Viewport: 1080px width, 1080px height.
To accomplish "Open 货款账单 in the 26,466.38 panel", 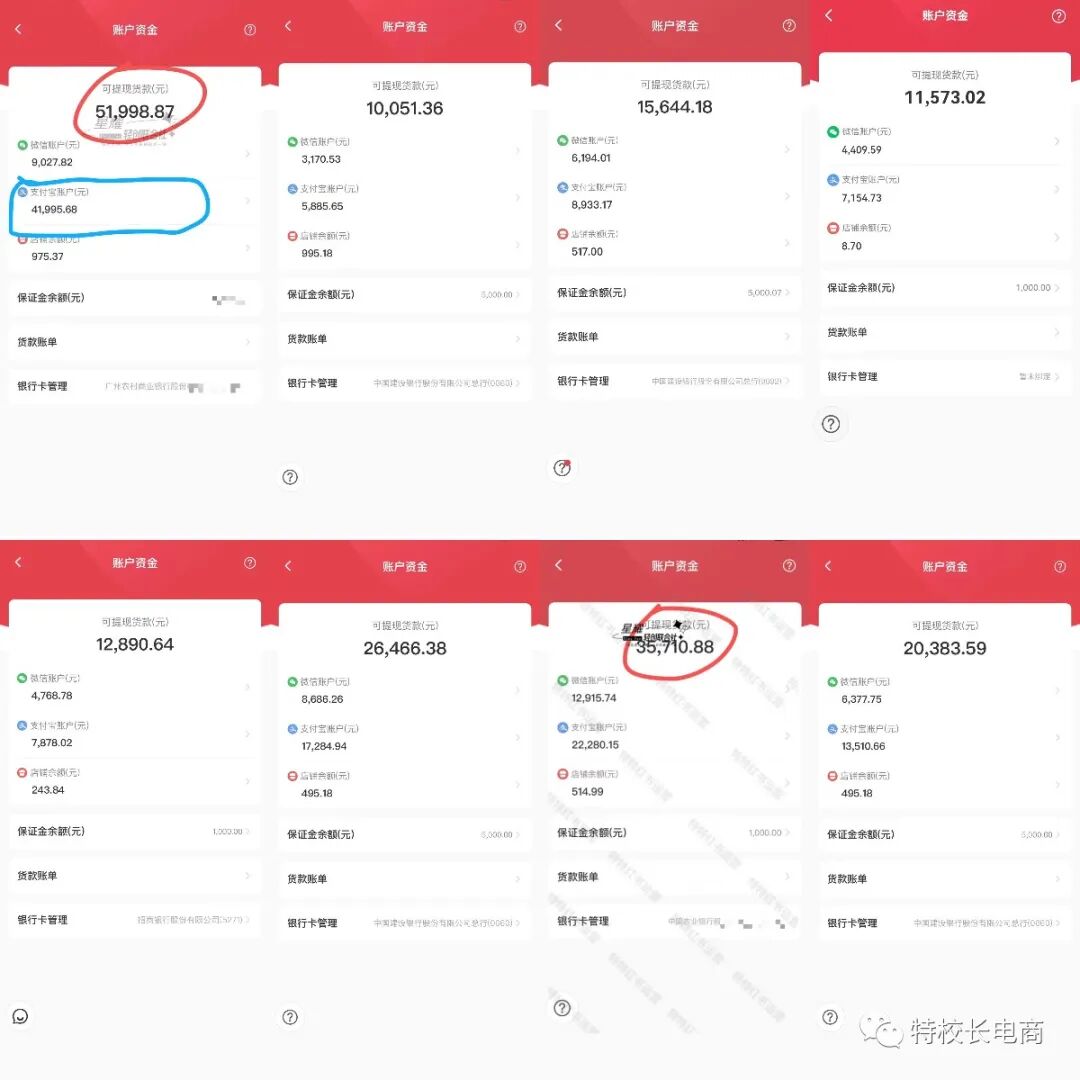I will 404,879.
